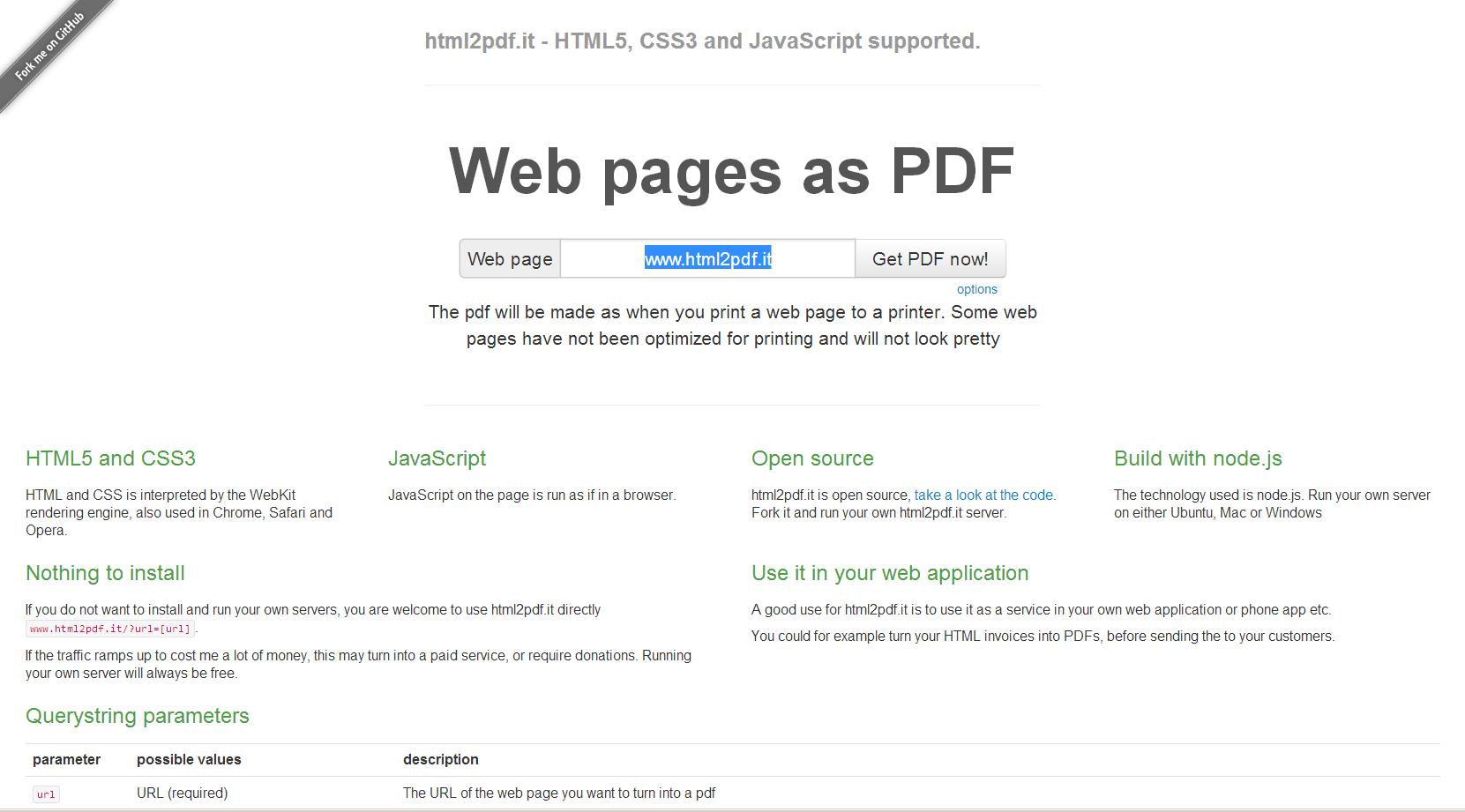The image size is (1465, 812).
Task: Click the description column header
Action: pos(441,760)
